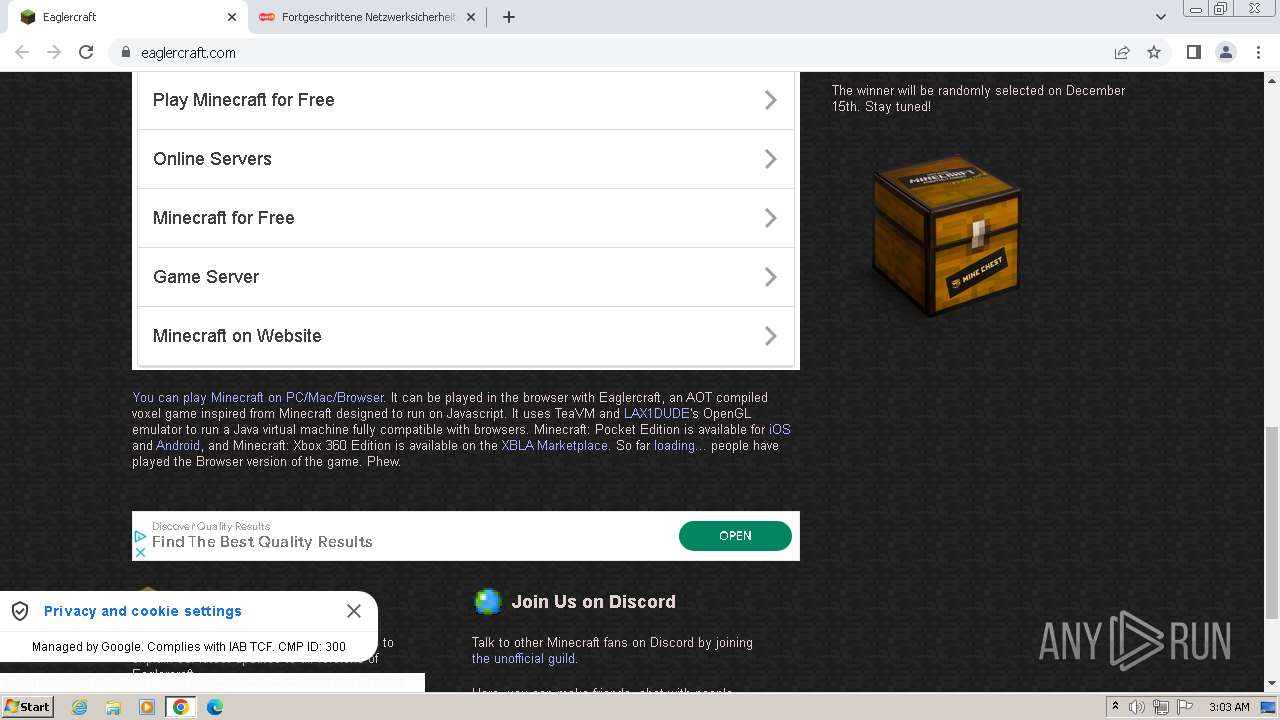Expand Game Server chevron
The height and width of the screenshot is (720, 1280).
click(x=771, y=277)
